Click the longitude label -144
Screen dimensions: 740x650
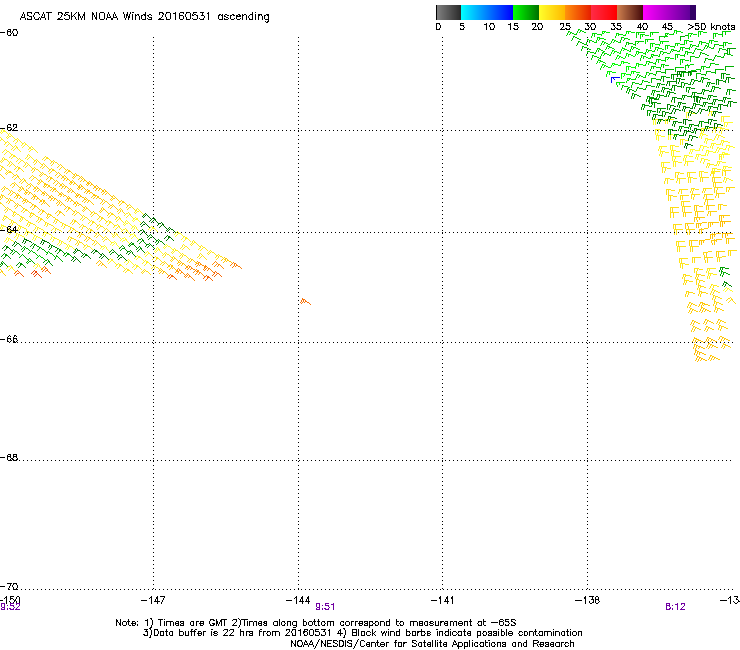click(298, 600)
